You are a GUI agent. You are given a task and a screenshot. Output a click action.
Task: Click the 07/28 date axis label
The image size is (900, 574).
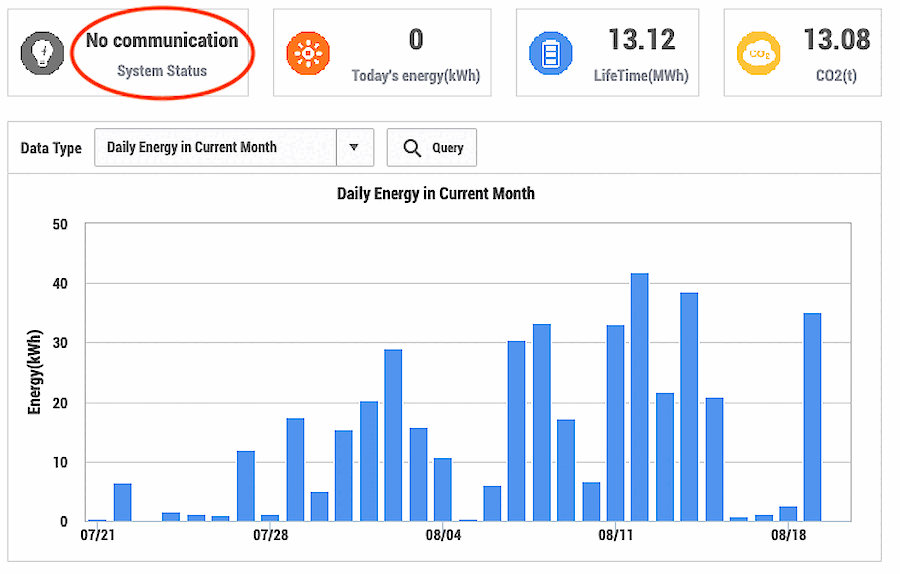tap(270, 536)
